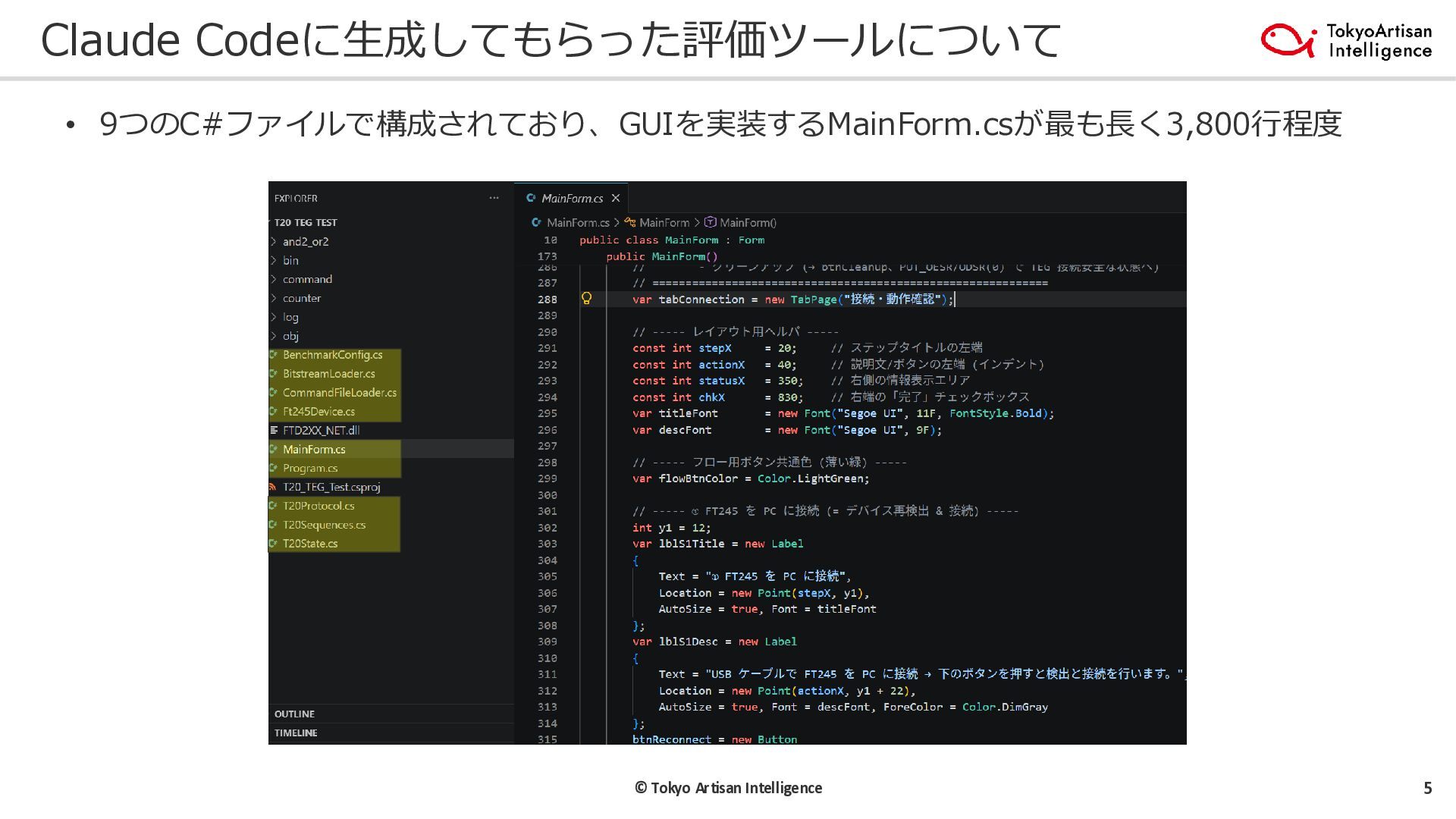Click the file icon beside FTD2XX_NET.dll
Image resolution: width=1456 pixels, height=819 pixels.
(x=274, y=431)
